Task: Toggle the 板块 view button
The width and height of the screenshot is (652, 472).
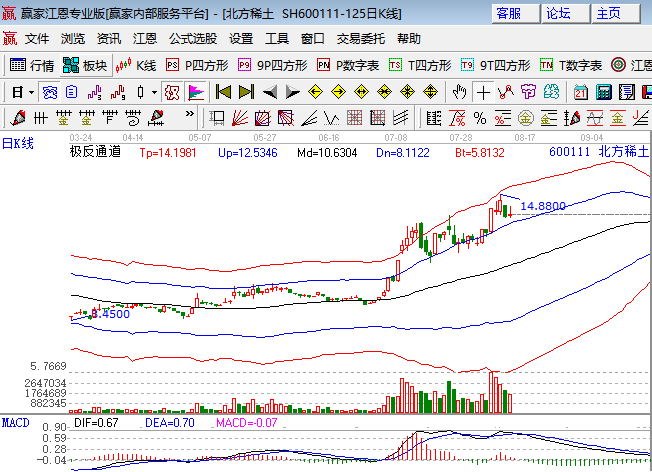Action: (x=85, y=65)
